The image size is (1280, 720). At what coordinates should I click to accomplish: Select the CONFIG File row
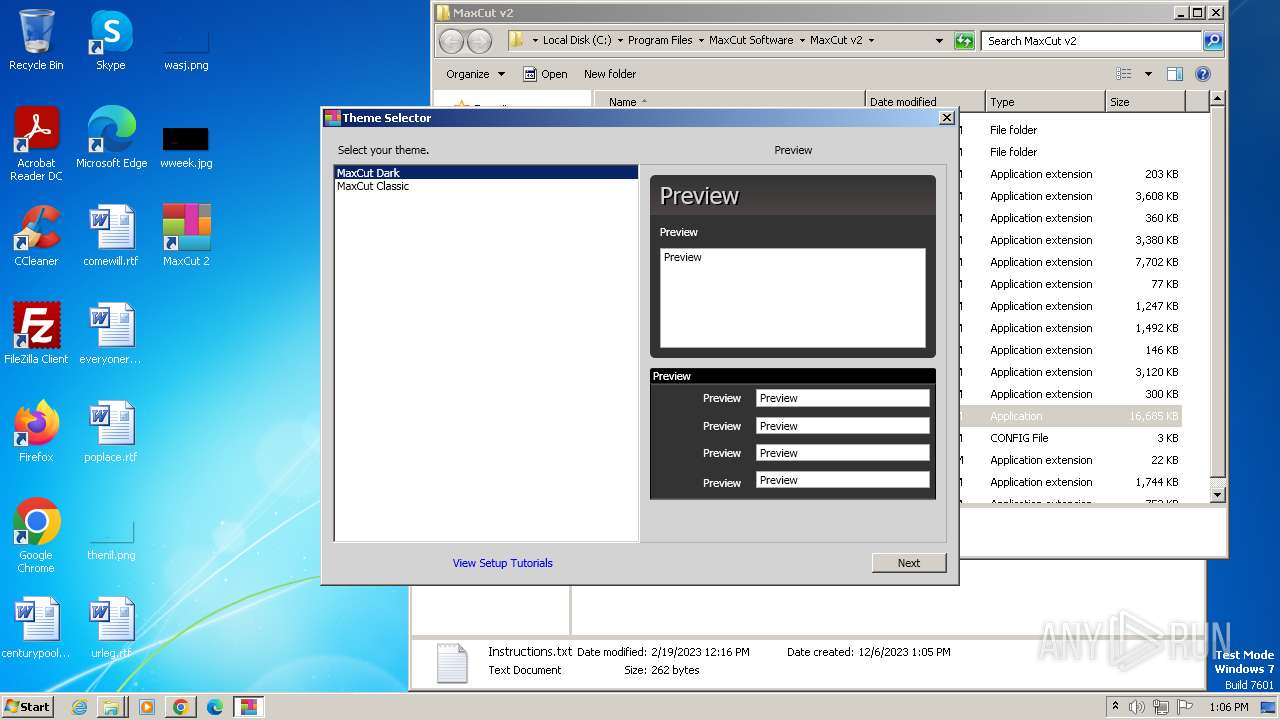[x=1071, y=438]
